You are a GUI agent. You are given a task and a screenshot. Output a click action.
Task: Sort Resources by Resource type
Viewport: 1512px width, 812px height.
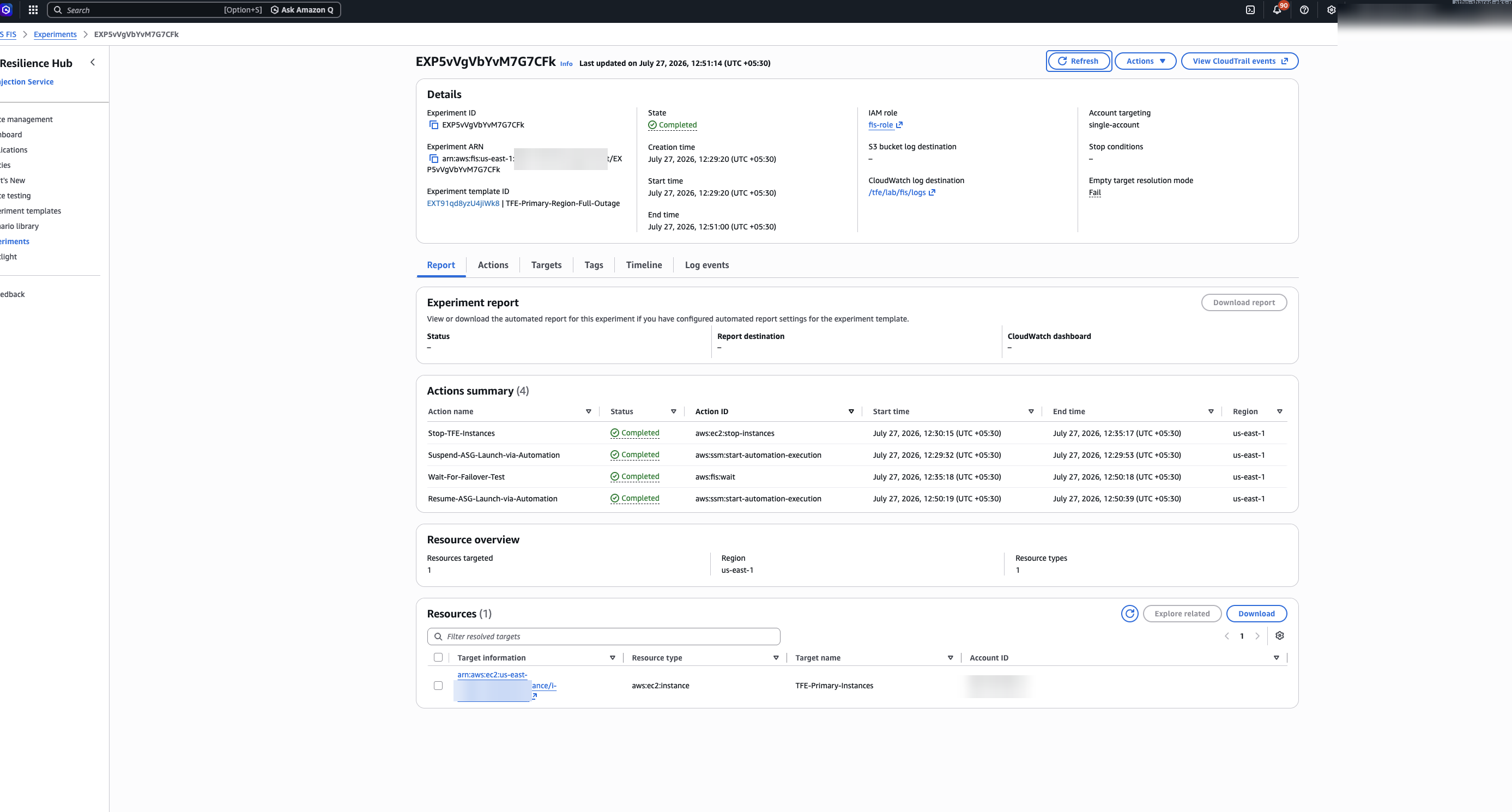click(x=776, y=658)
